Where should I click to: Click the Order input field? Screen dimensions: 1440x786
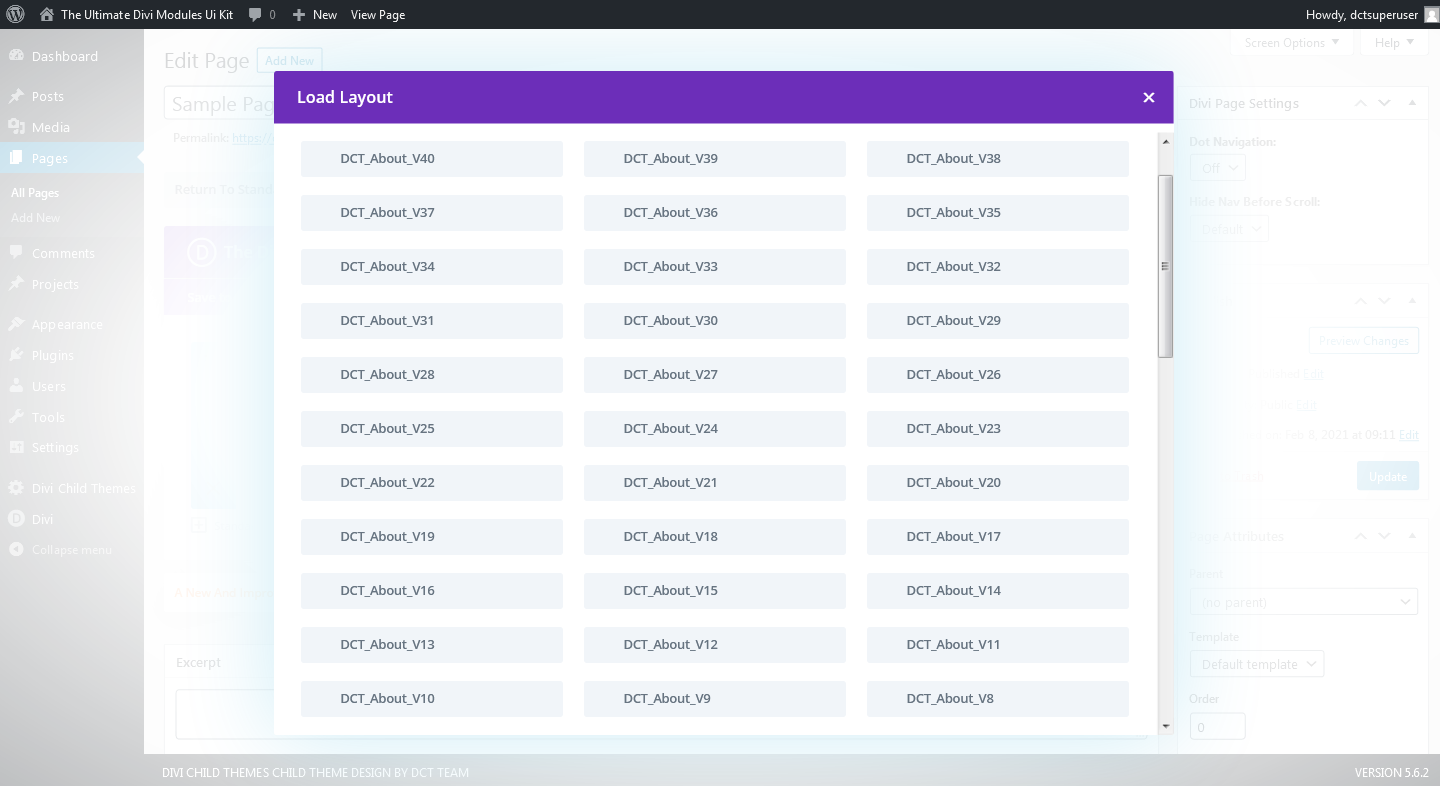(1217, 727)
